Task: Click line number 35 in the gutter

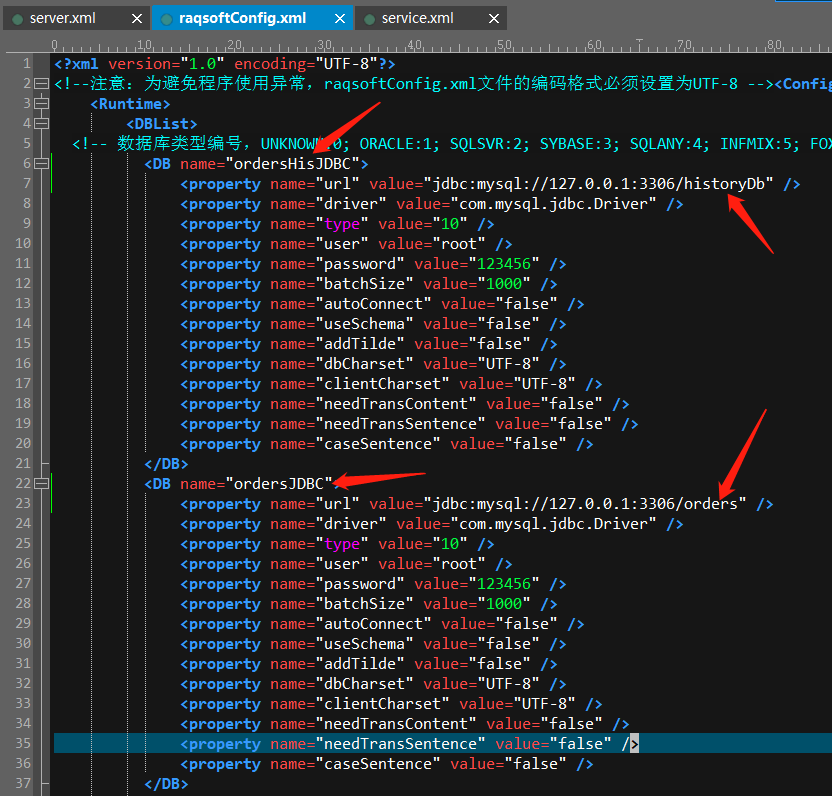Action: click(x=23, y=744)
